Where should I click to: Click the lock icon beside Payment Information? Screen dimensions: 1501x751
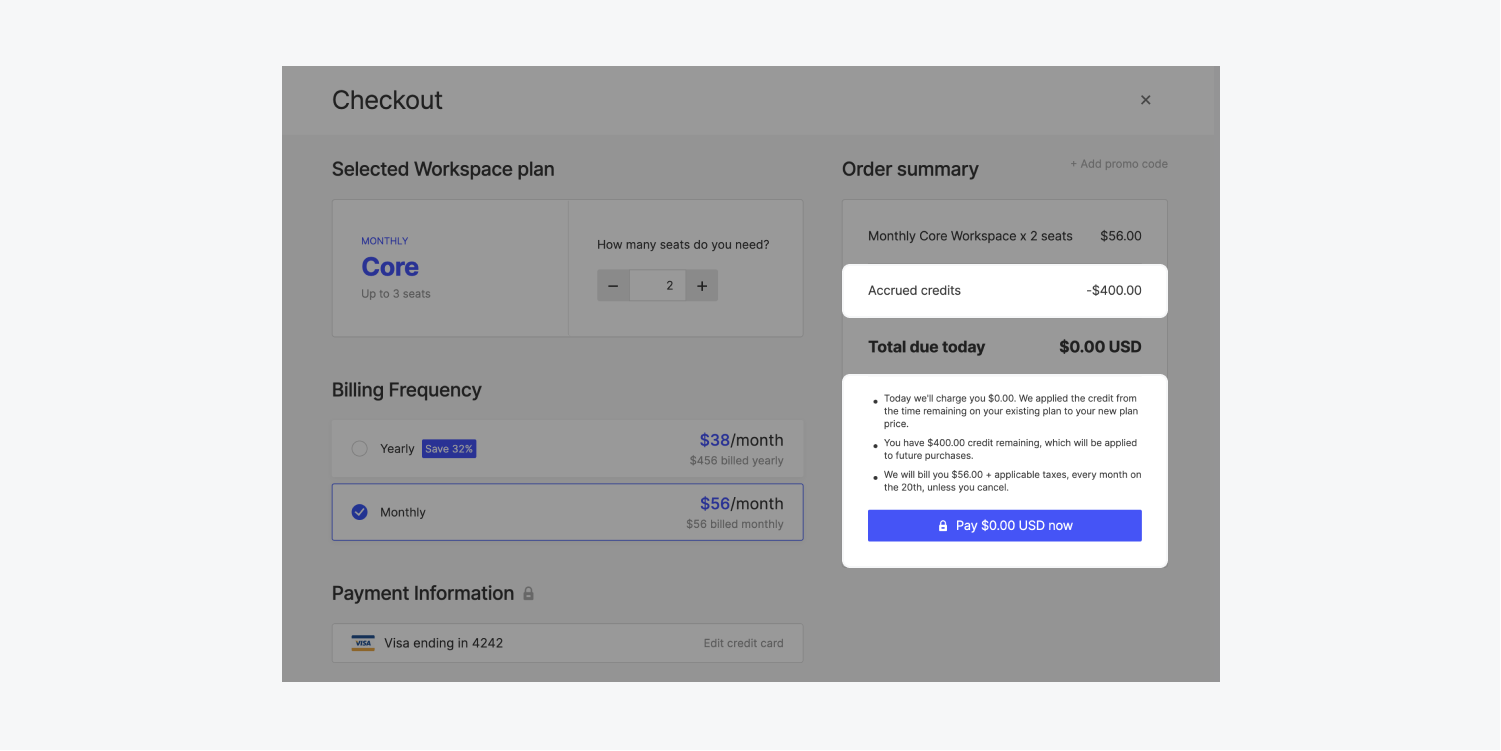528,593
